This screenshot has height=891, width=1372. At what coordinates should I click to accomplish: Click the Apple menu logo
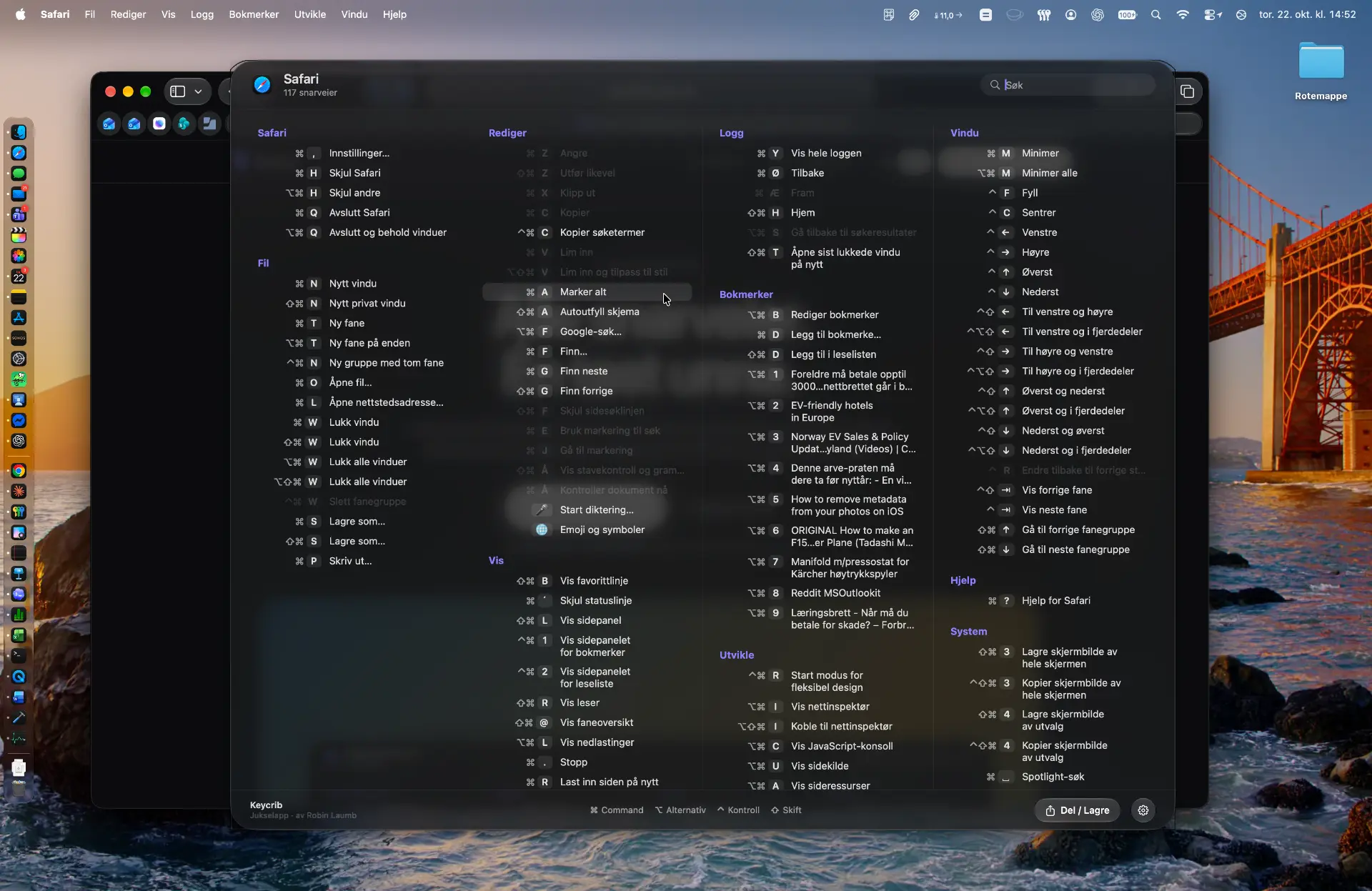[21, 14]
